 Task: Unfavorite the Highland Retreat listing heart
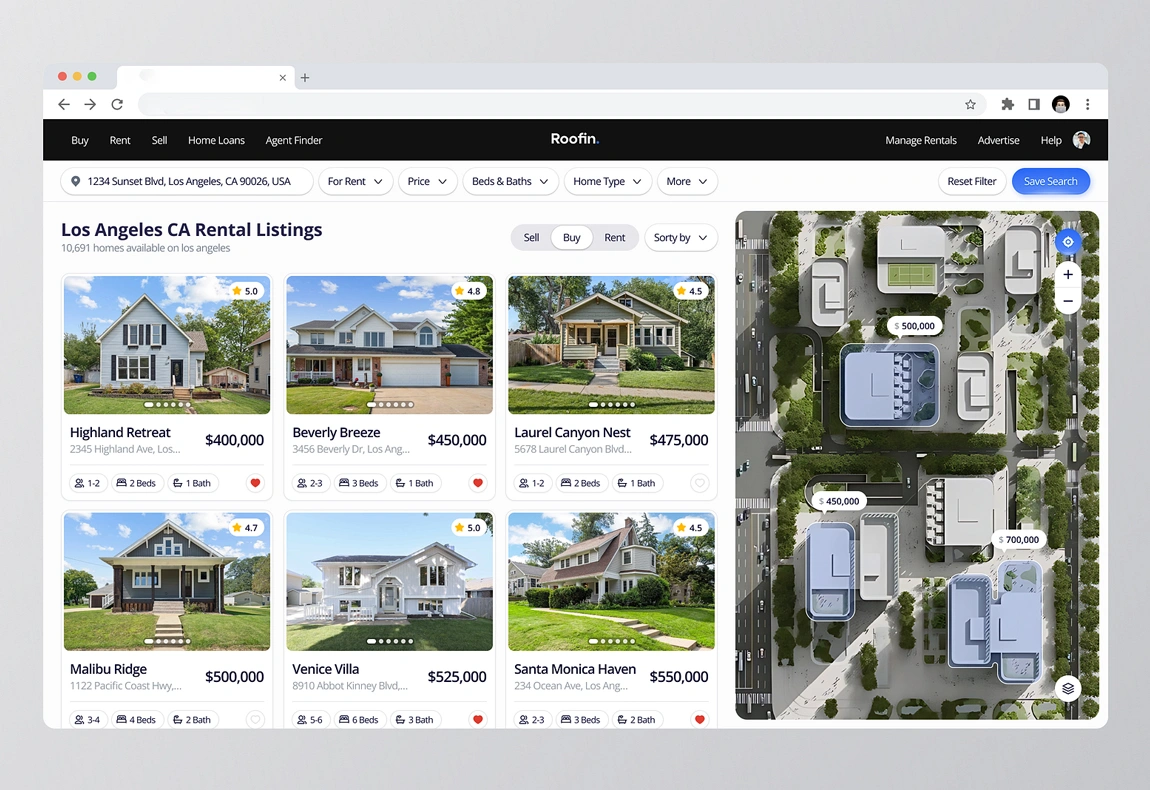(255, 483)
